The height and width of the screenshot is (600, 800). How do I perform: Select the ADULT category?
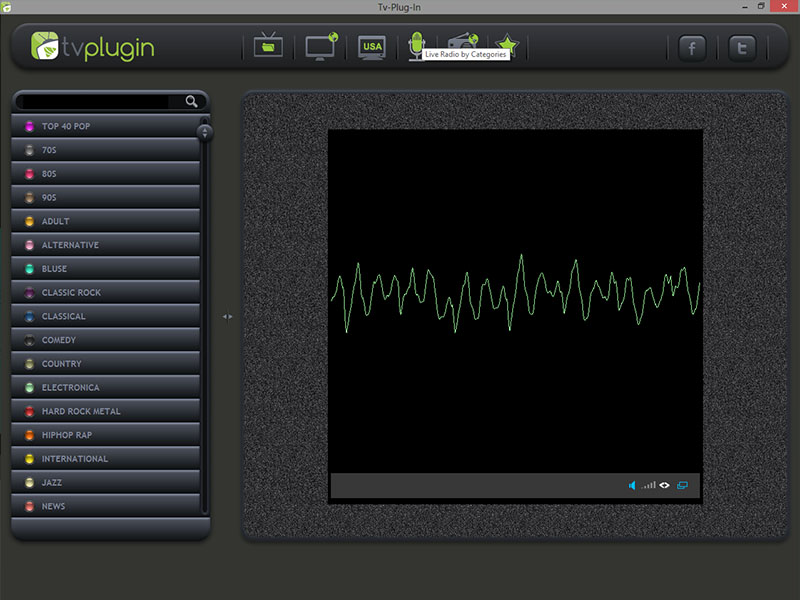tap(106, 221)
